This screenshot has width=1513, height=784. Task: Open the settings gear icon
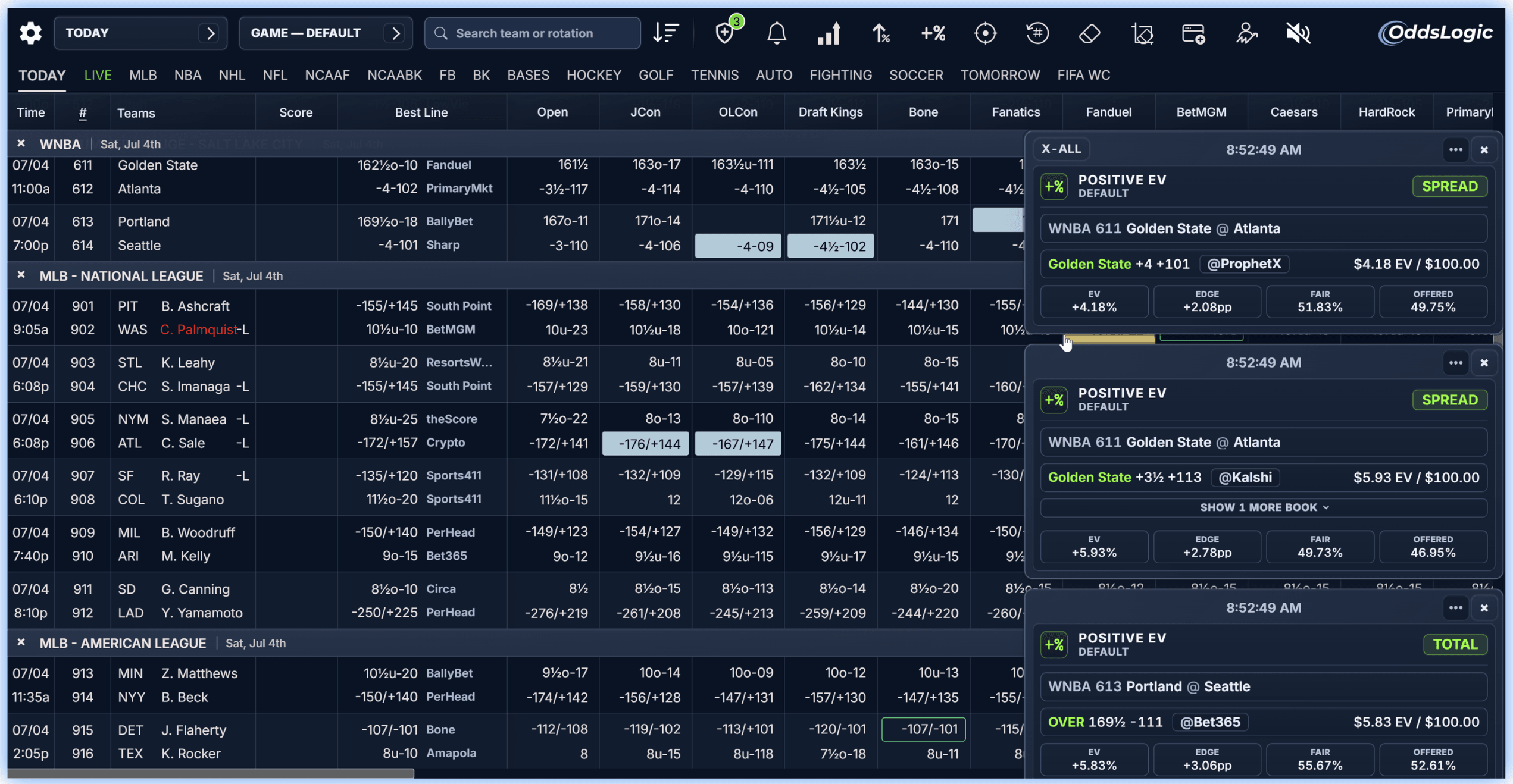click(30, 33)
